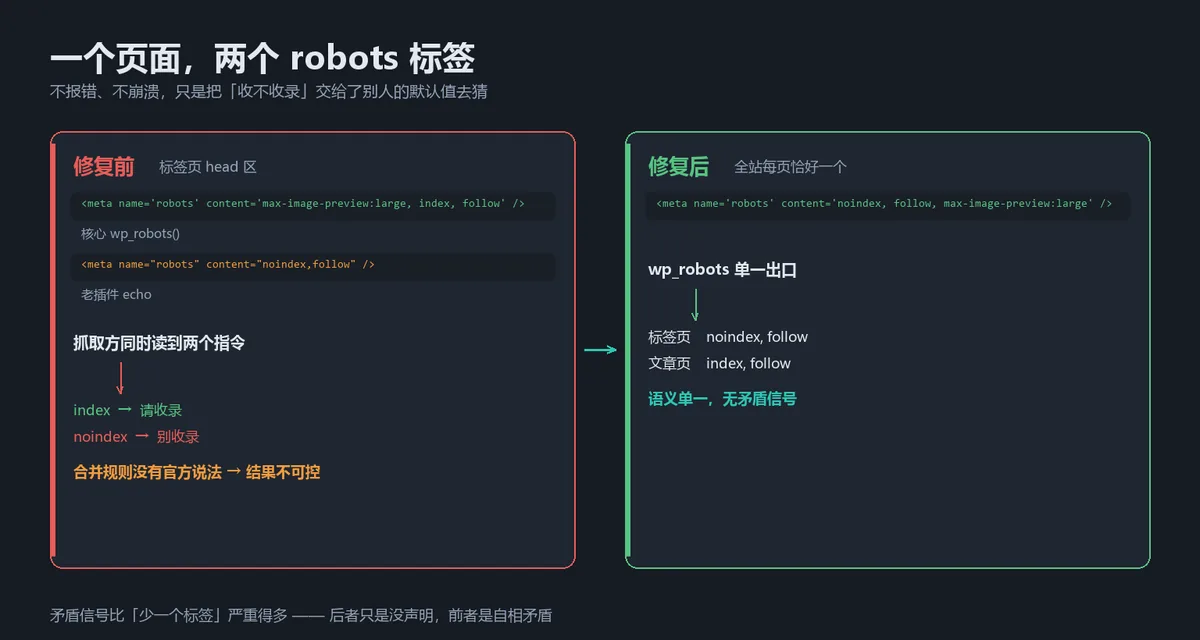Click the subtitle starting with "不报错、不崩溃"

click(x=269, y=92)
